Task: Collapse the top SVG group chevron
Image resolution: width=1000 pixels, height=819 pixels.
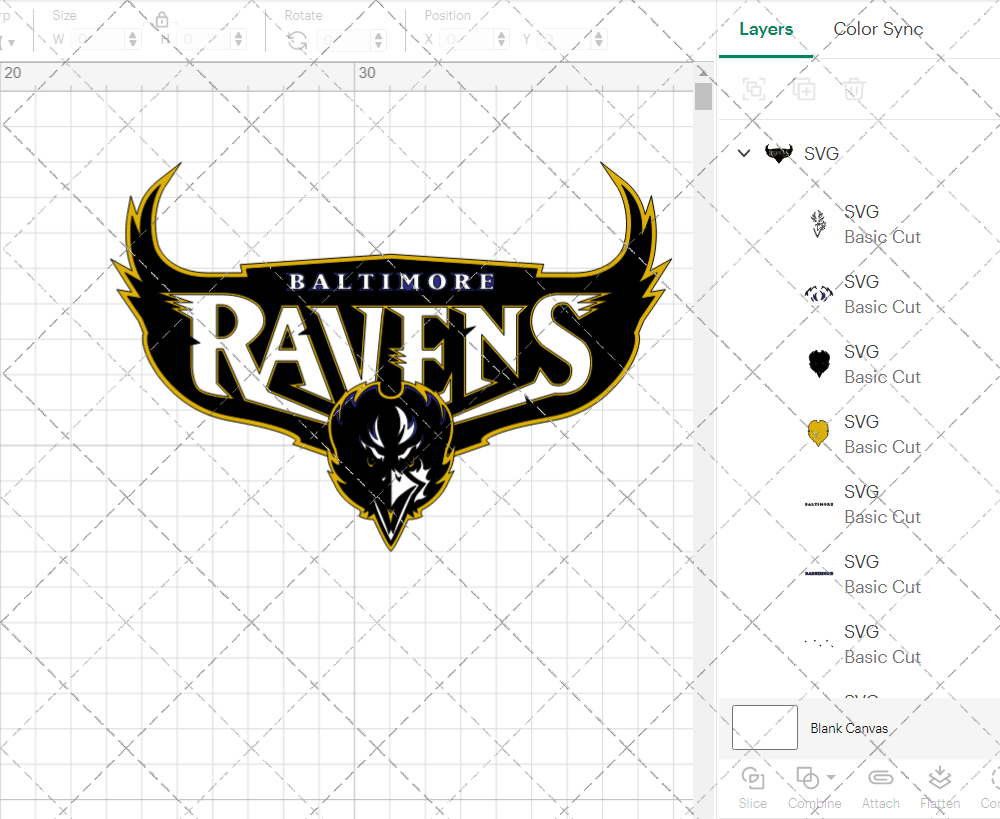Action: tap(744, 153)
